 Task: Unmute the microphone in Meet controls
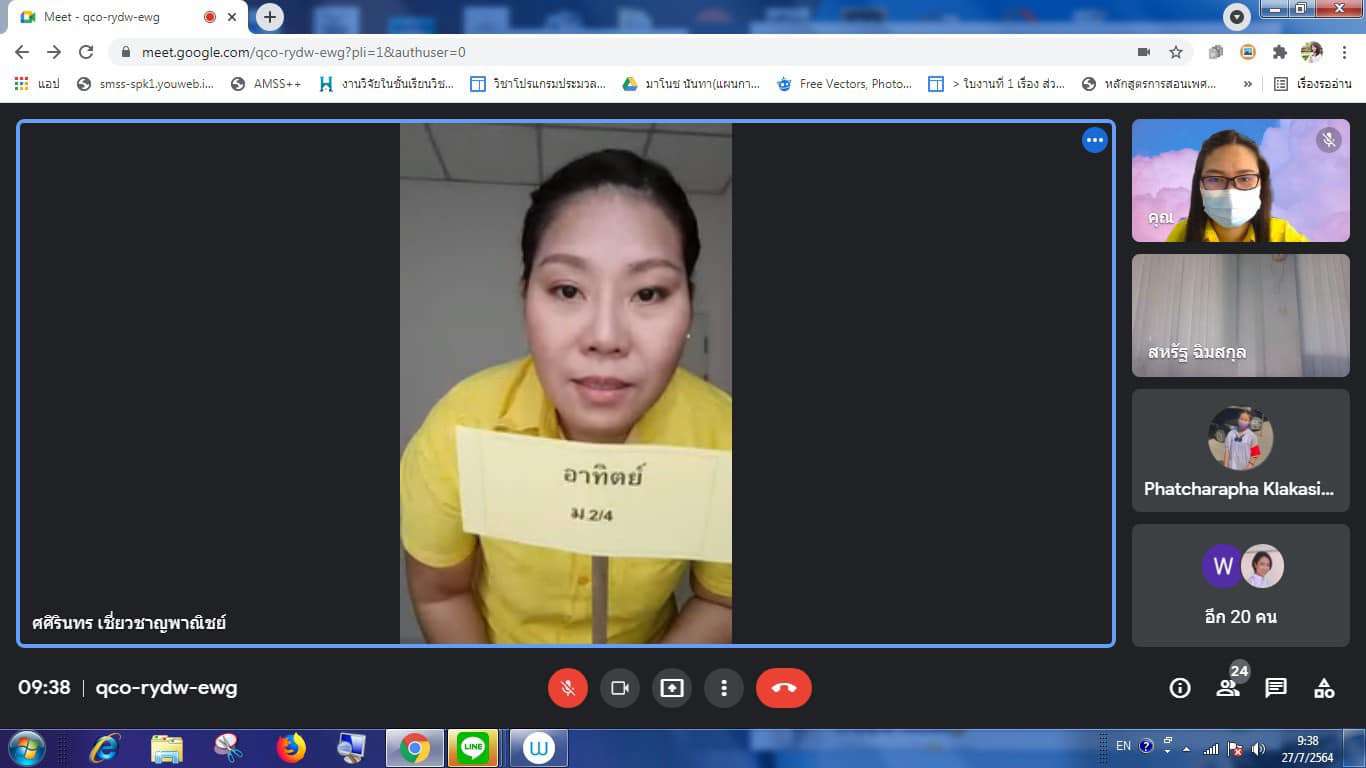click(x=567, y=688)
